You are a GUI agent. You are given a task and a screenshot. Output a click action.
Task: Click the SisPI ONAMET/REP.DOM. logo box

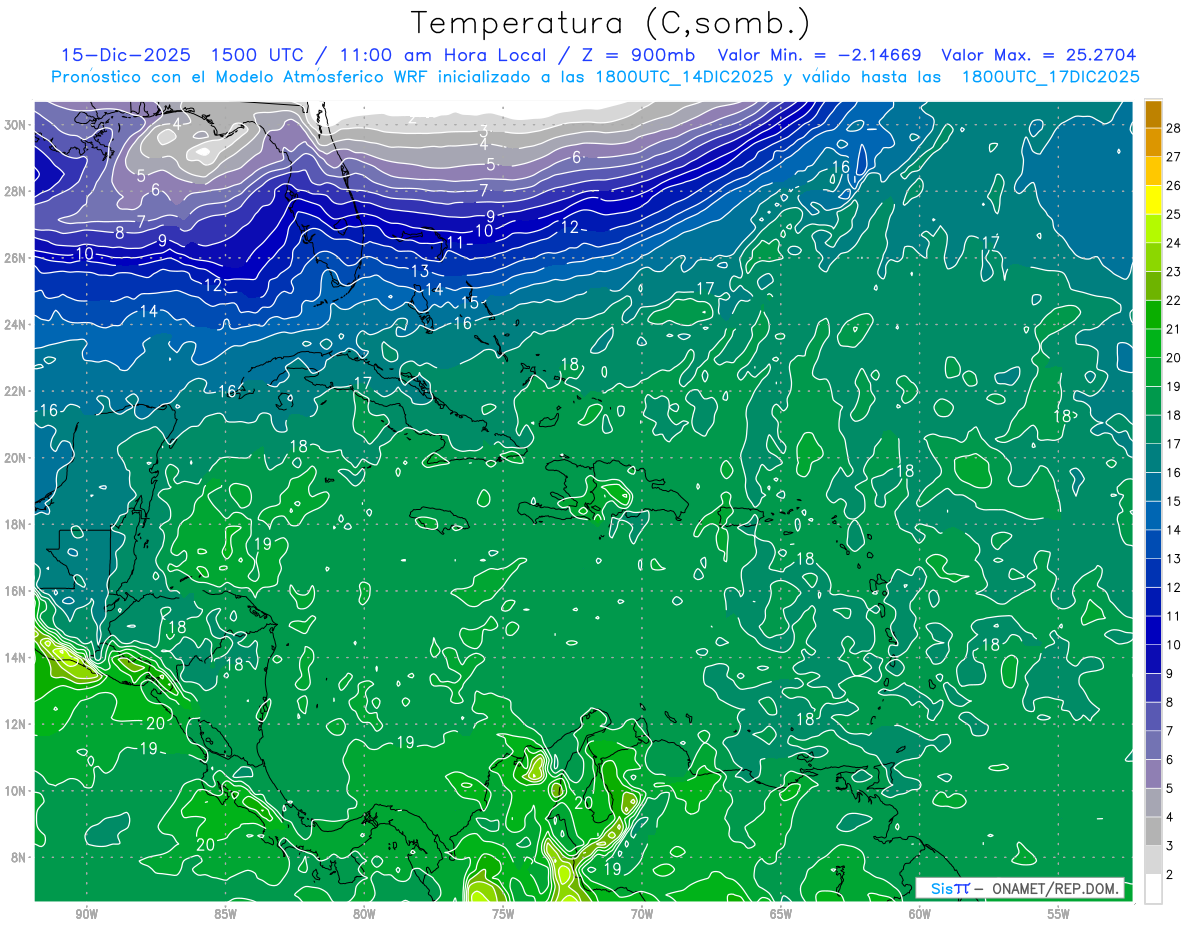(1020, 888)
